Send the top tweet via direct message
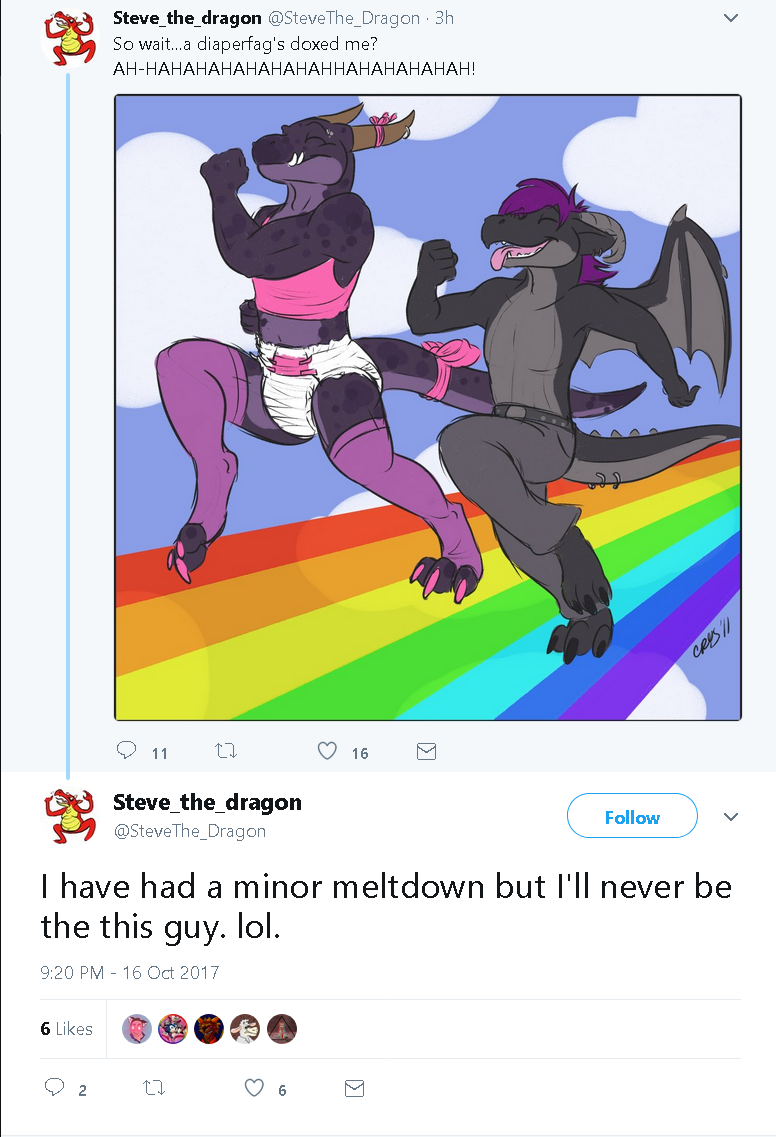The width and height of the screenshot is (776, 1137). pos(426,752)
